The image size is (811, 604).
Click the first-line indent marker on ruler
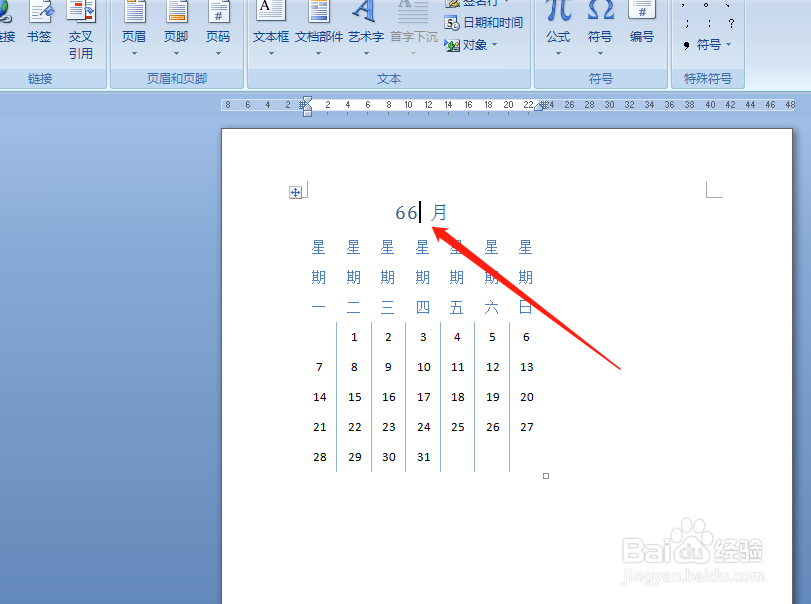(307, 100)
